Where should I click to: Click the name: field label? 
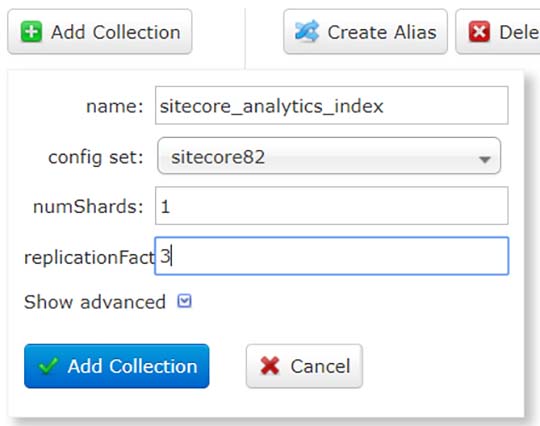[115, 106]
